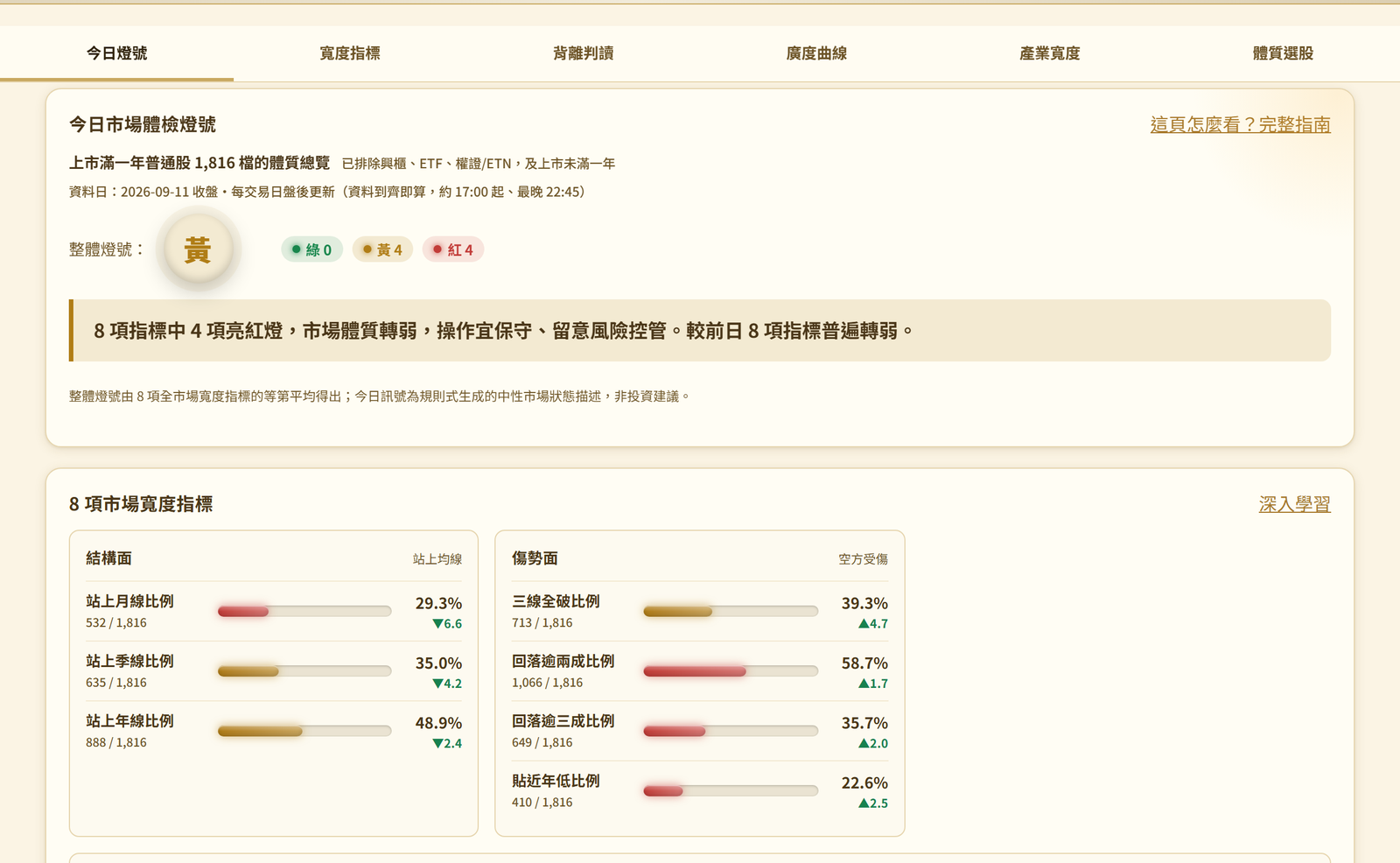Click the 站上季線比例 progress bar

[x=304, y=671]
